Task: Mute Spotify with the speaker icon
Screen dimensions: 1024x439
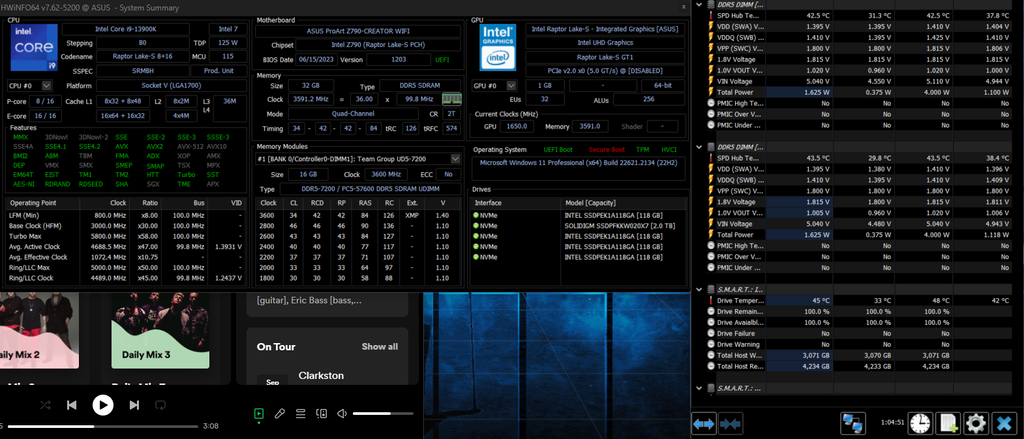Action: (x=342, y=414)
